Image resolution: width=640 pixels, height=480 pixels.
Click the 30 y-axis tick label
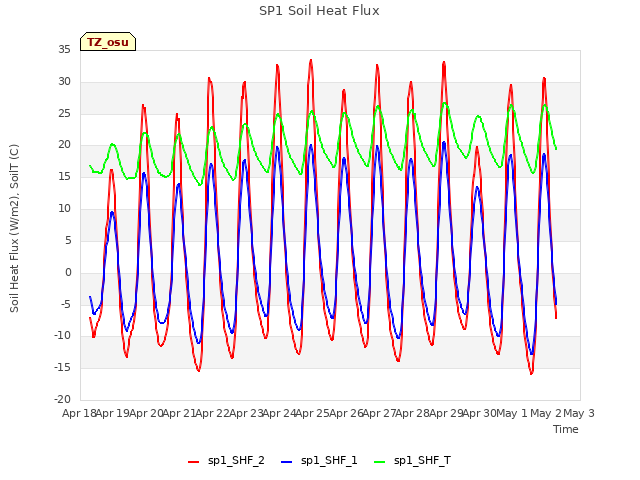coord(64,82)
